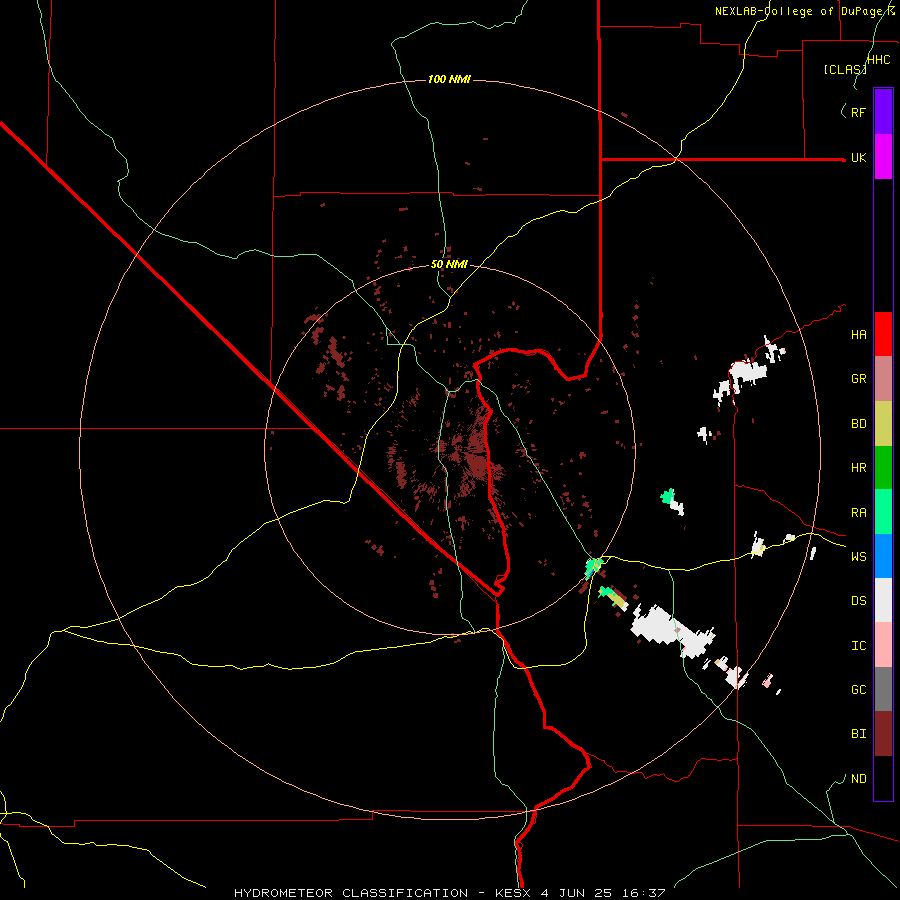Click the RF purple legend swatch
The width and height of the screenshot is (900, 900).
point(883,112)
